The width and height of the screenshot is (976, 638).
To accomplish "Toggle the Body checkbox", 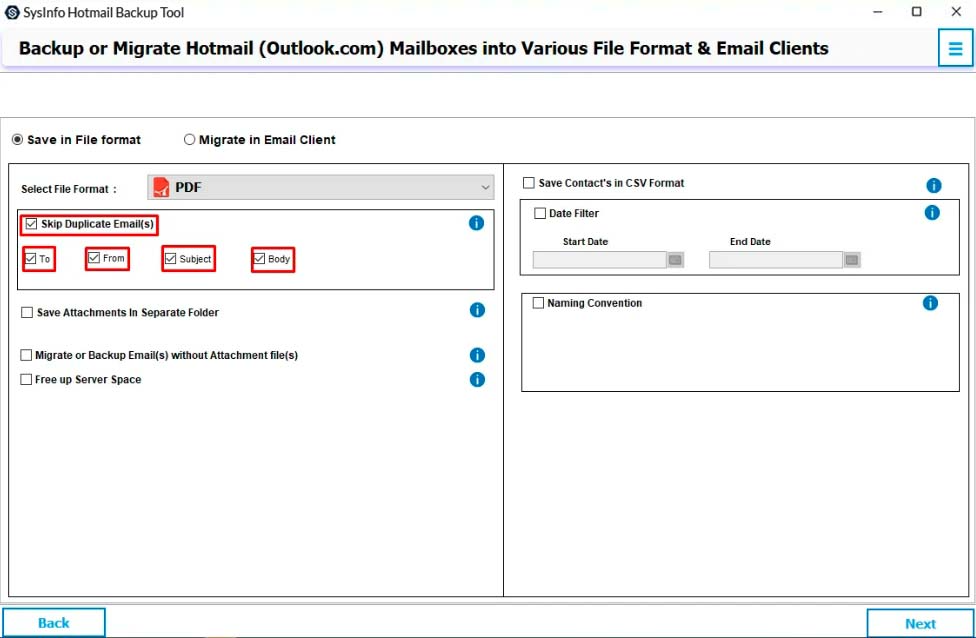I will pos(260,258).
